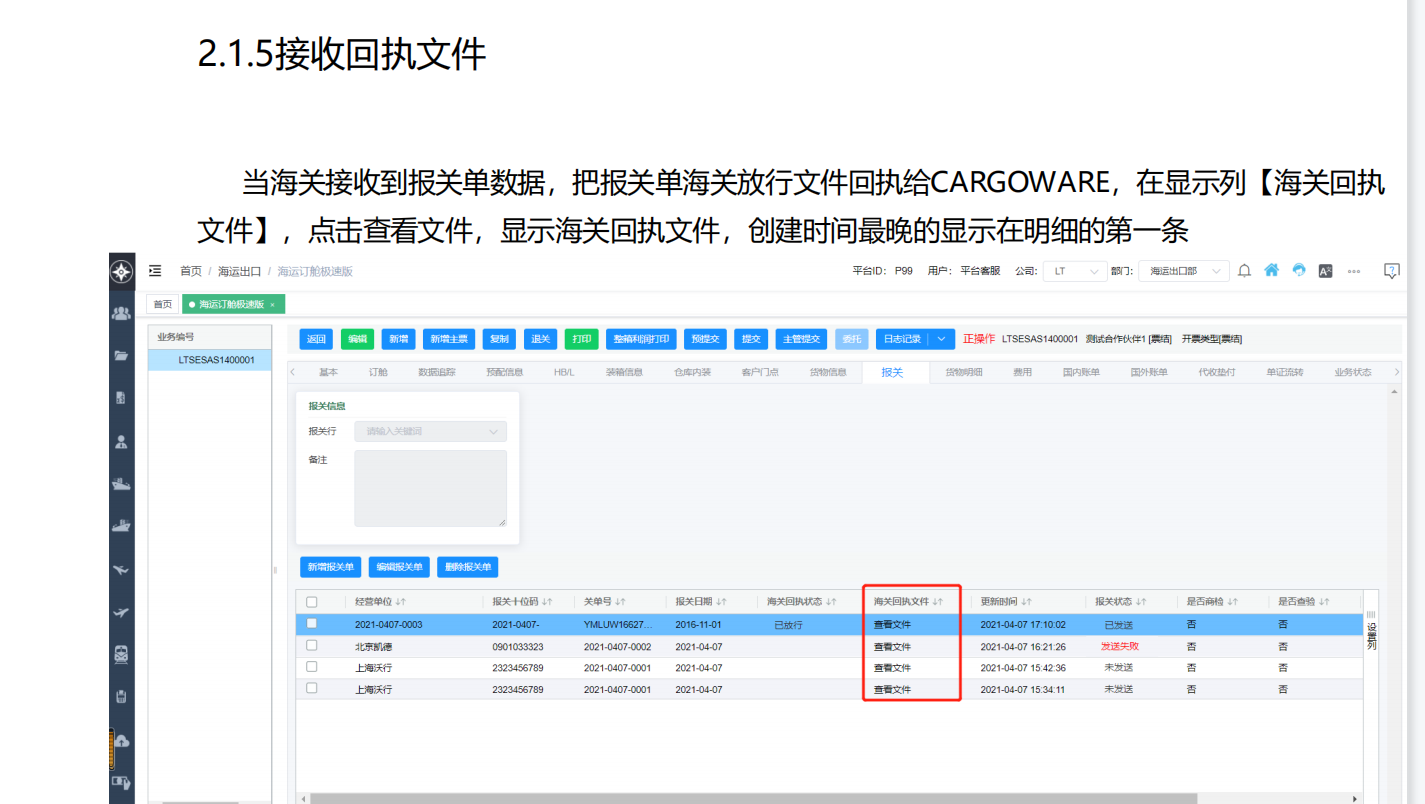1425x804 pixels.
Task: Click 查看文件 link in the first row
Action: pos(892,624)
